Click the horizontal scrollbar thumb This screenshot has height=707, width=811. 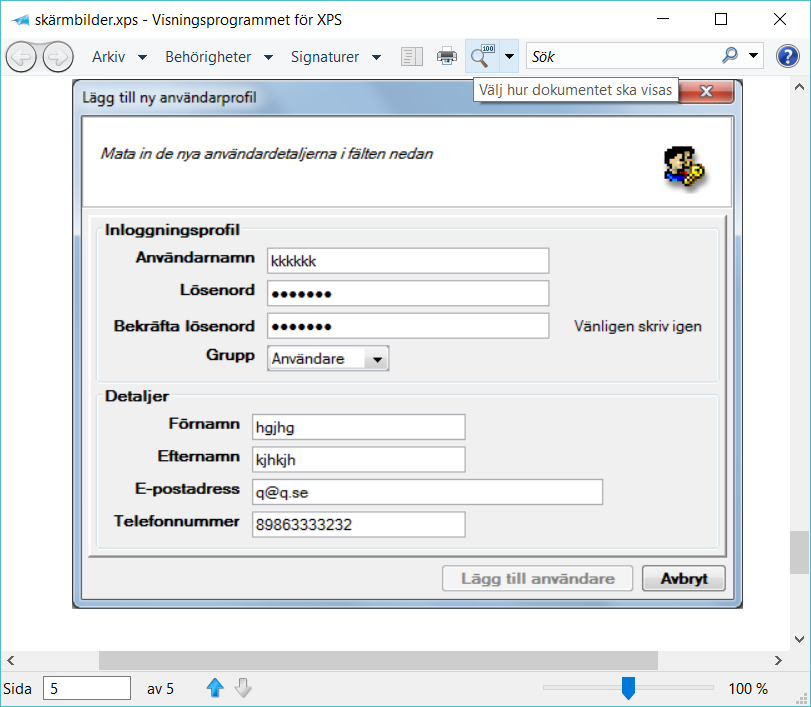pyautogui.click(x=377, y=661)
